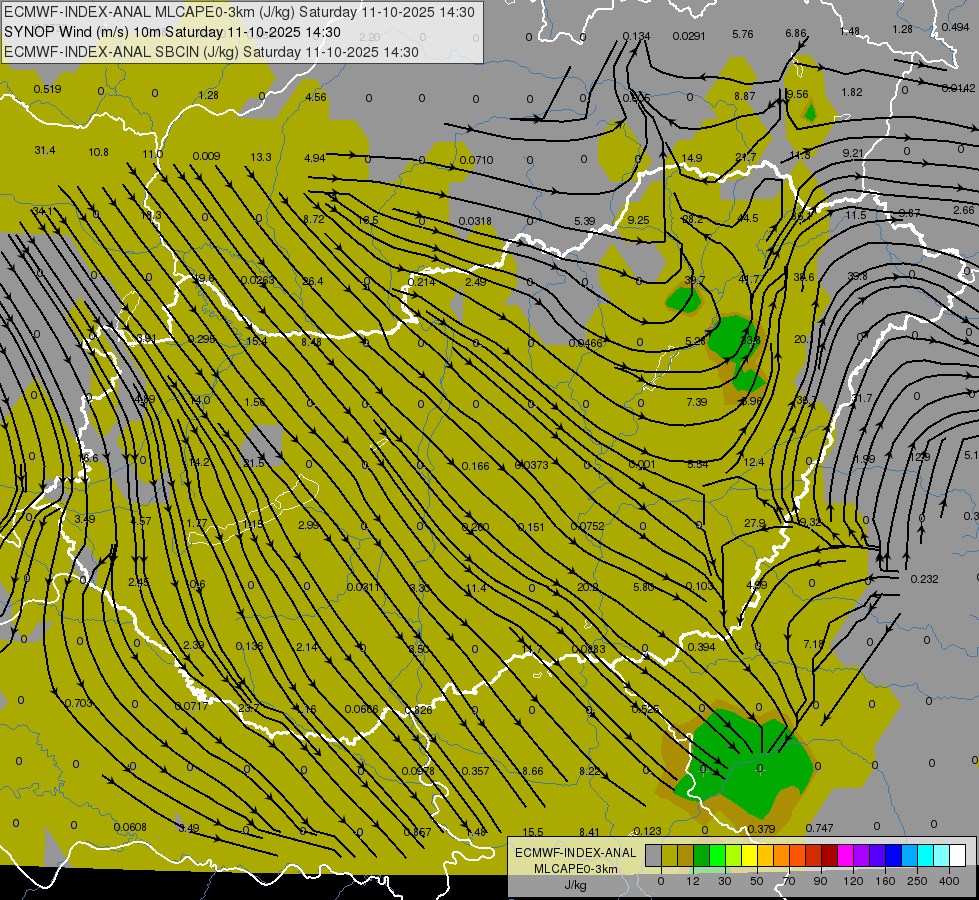The height and width of the screenshot is (900, 979).
Task: Click the gray swatch in the legend
Action: coord(653,855)
